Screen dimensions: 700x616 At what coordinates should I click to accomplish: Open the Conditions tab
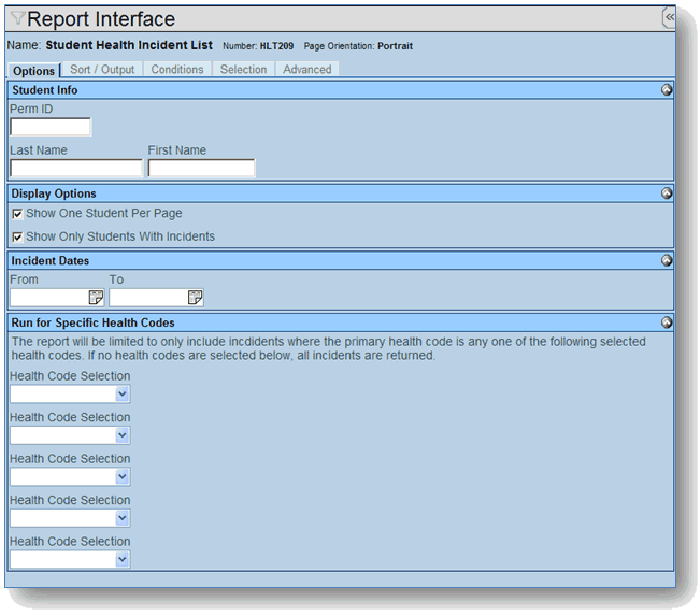[177, 69]
